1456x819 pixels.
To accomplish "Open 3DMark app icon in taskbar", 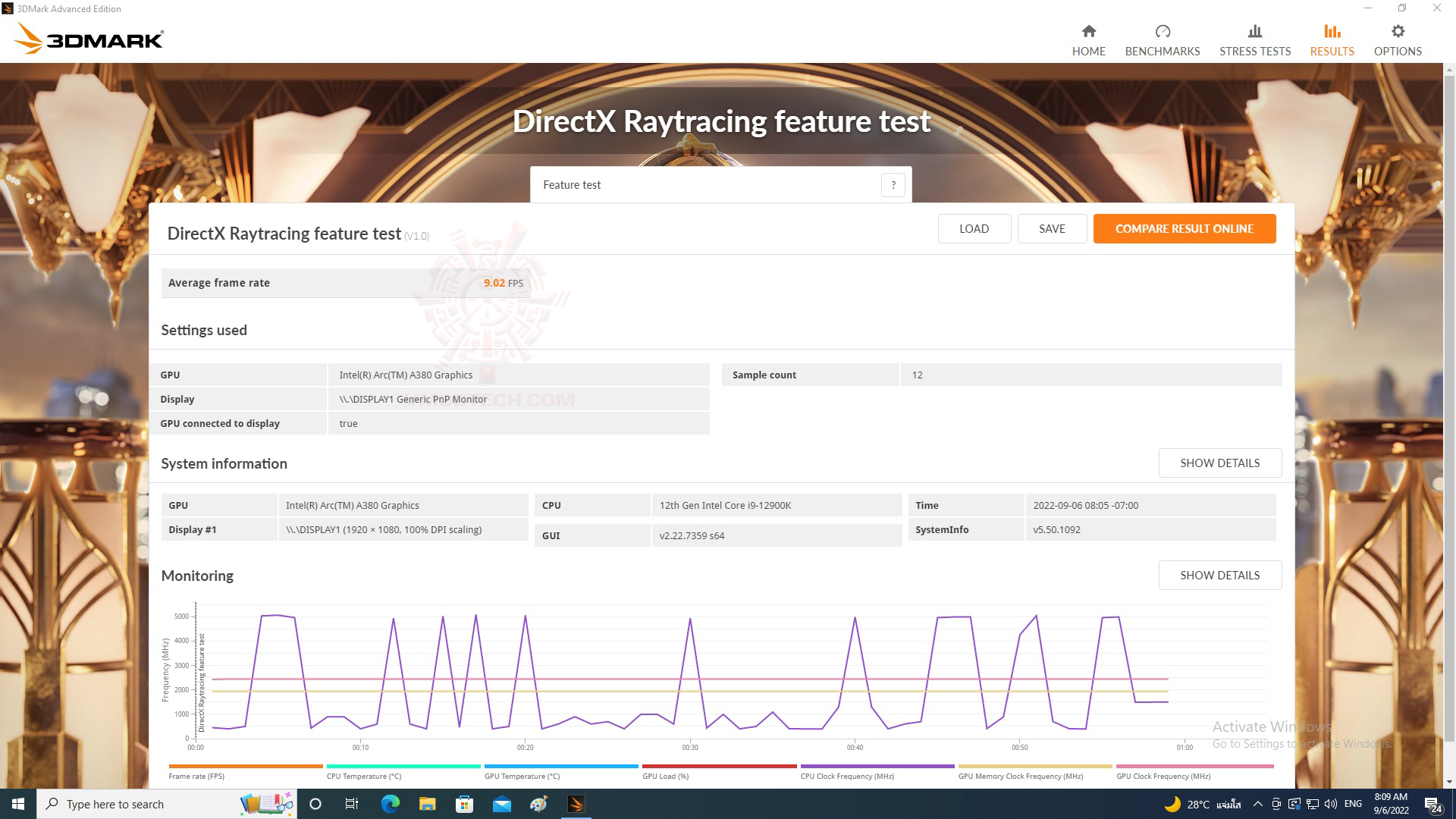I will (x=576, y=804).
